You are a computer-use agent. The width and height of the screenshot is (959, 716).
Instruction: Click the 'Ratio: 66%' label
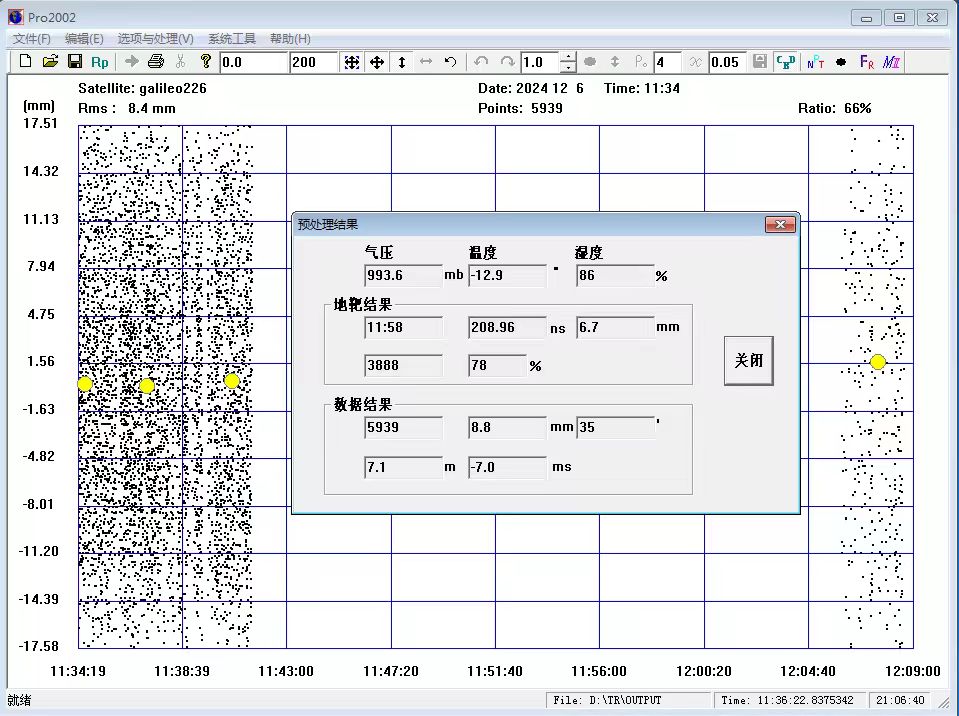coord(834,108)
